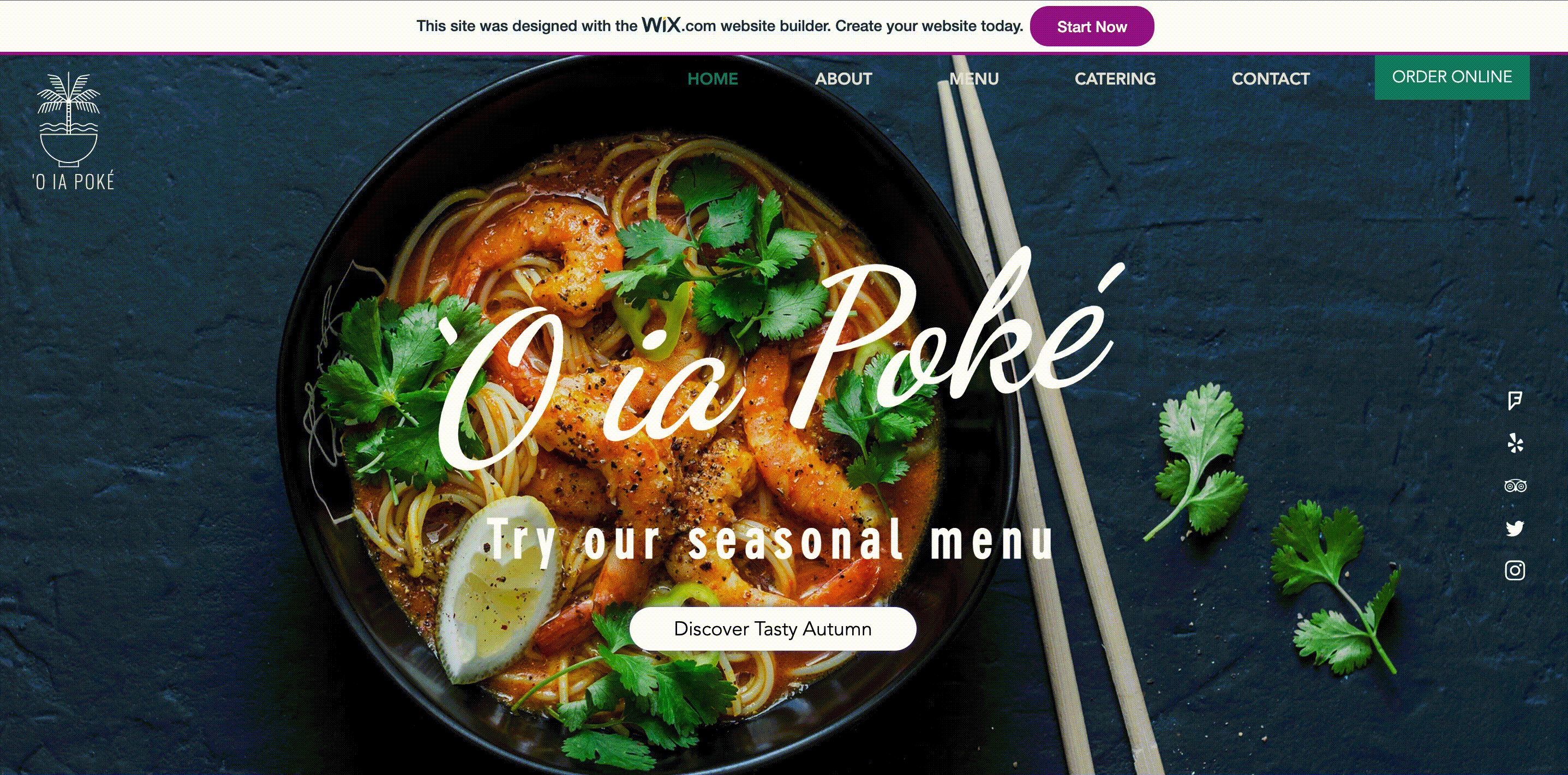Click the Try our seasonal menu text
1568x775 pixels.
(770, 540)
